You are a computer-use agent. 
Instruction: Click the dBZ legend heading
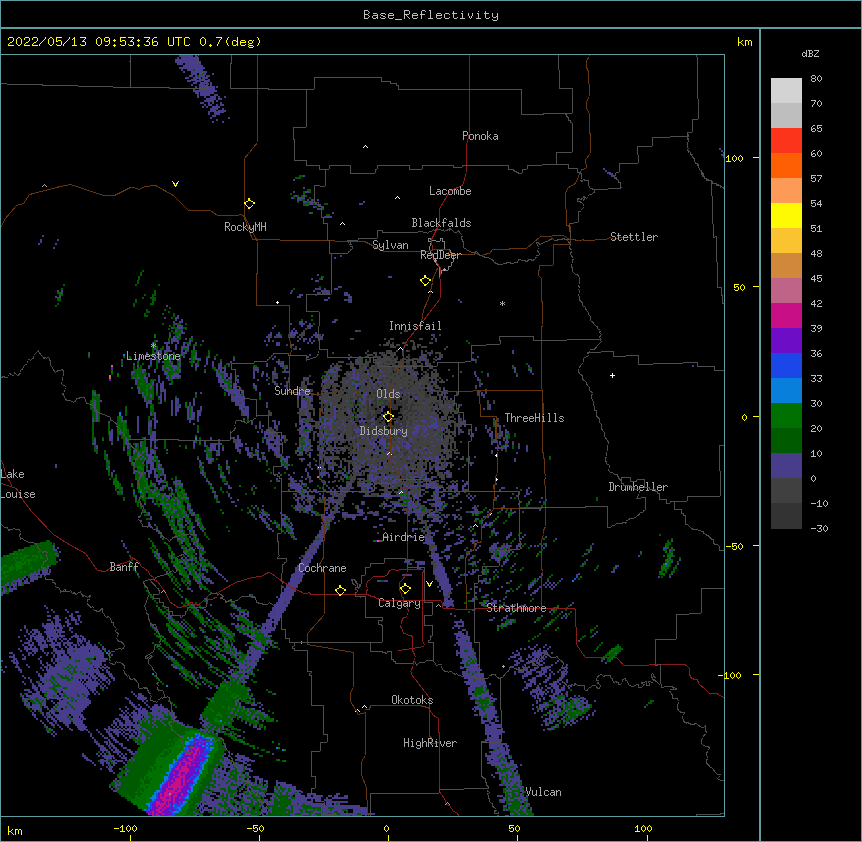pyautogui.click(x=810, y=54)
